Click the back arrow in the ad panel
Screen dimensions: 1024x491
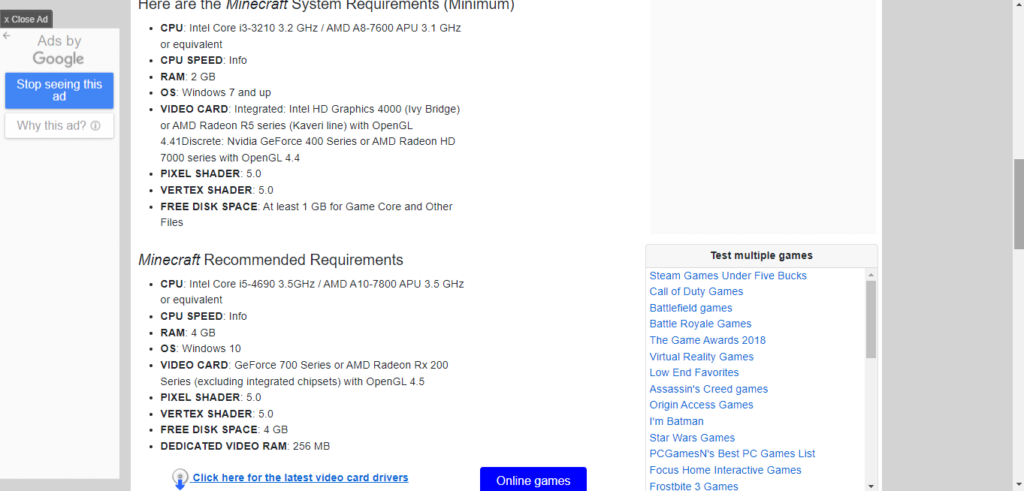click(7, 35)
